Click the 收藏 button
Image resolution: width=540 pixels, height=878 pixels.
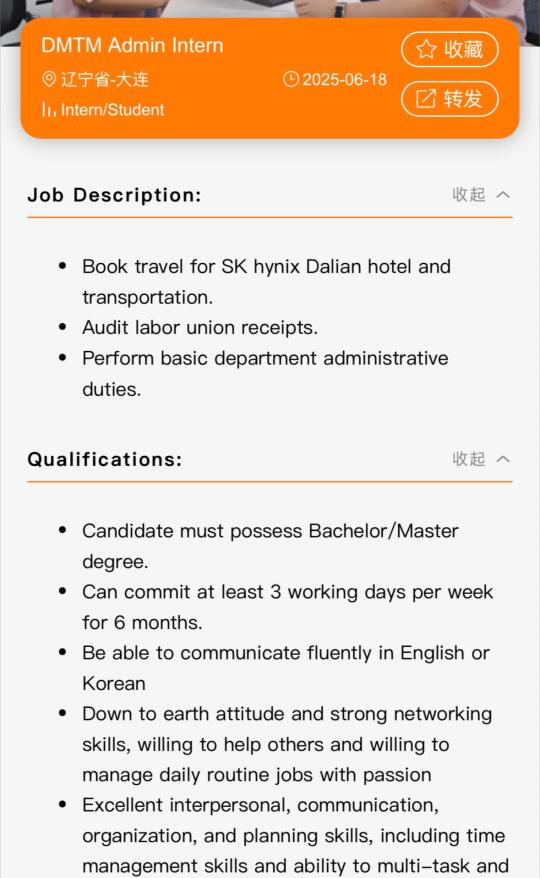click(450, 49)
